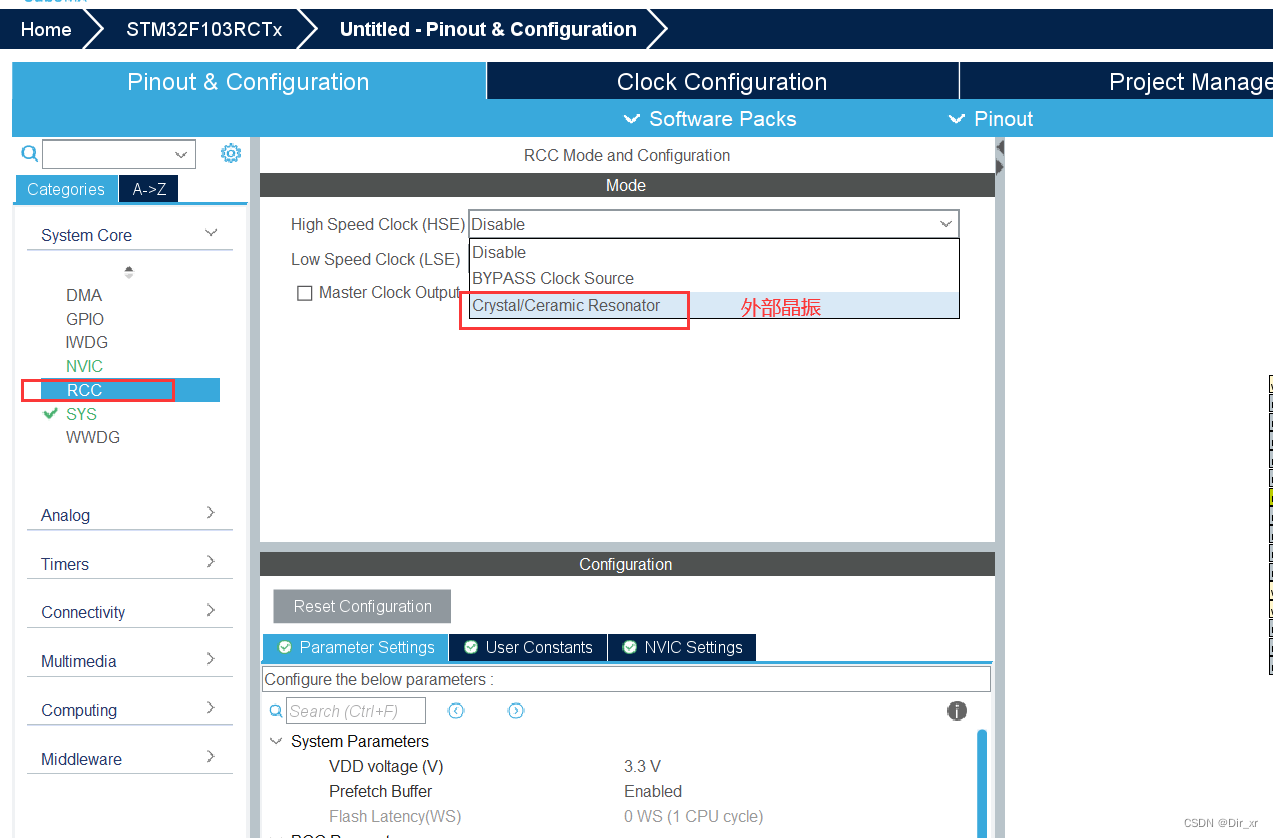The image size is (1273, 838).
Task: Click the STM32F103RCTx breadcrumb
Action: pos(204,29)
